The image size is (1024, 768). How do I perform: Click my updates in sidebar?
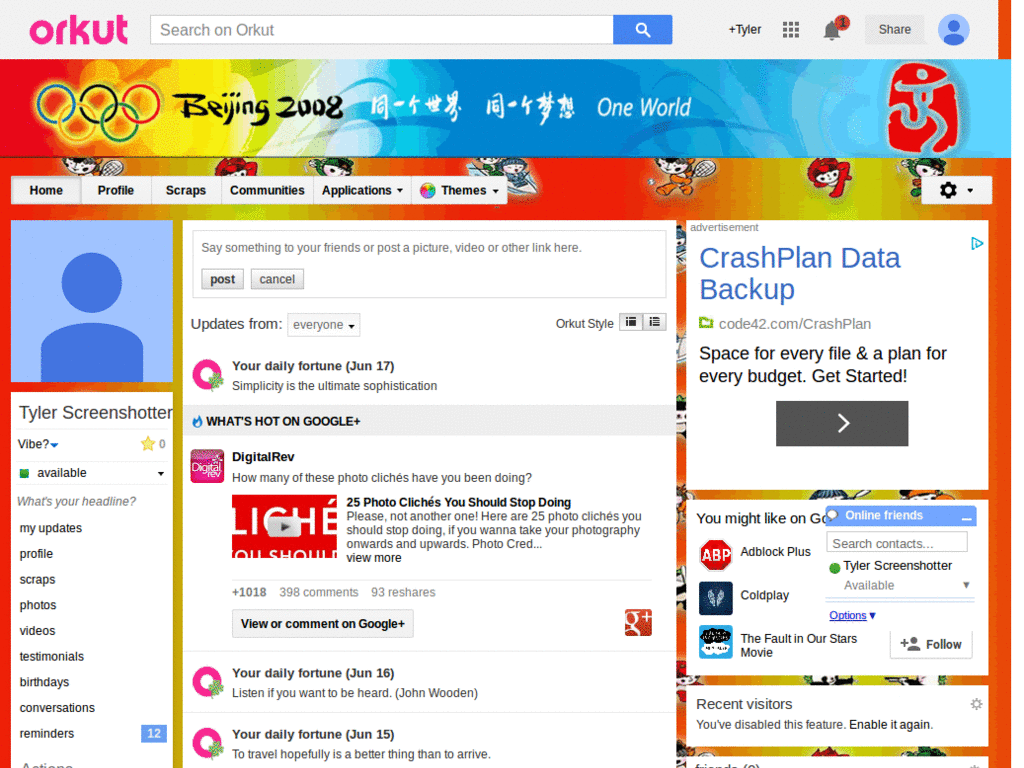click(50, 528)
